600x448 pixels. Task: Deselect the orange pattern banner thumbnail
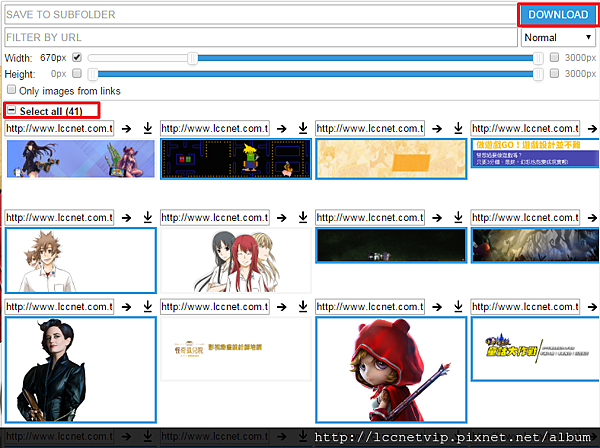click(x=391, y=159)
